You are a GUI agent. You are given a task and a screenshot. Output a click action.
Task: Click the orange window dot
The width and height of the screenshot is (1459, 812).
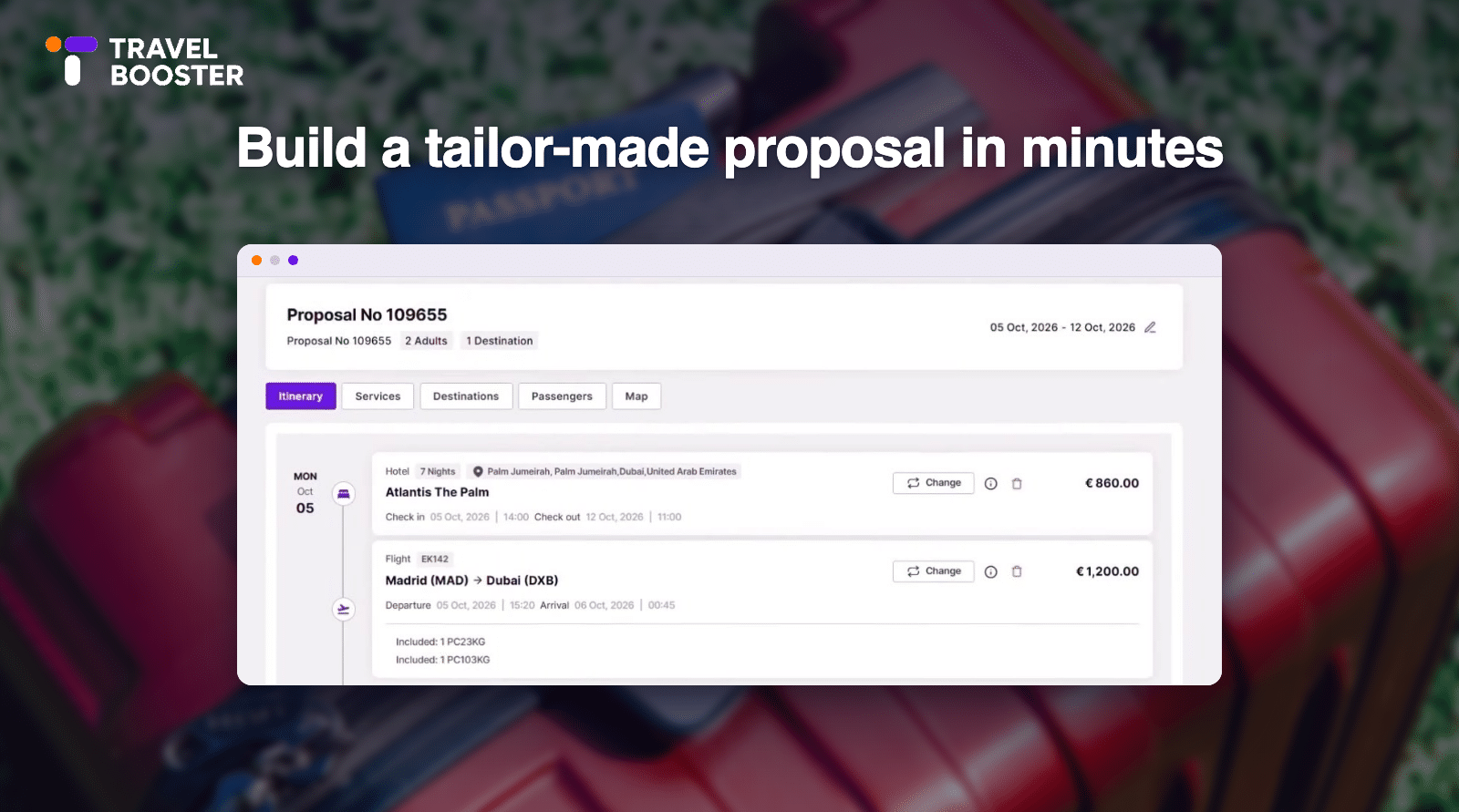pyautogui.click(x=257, y=261)
